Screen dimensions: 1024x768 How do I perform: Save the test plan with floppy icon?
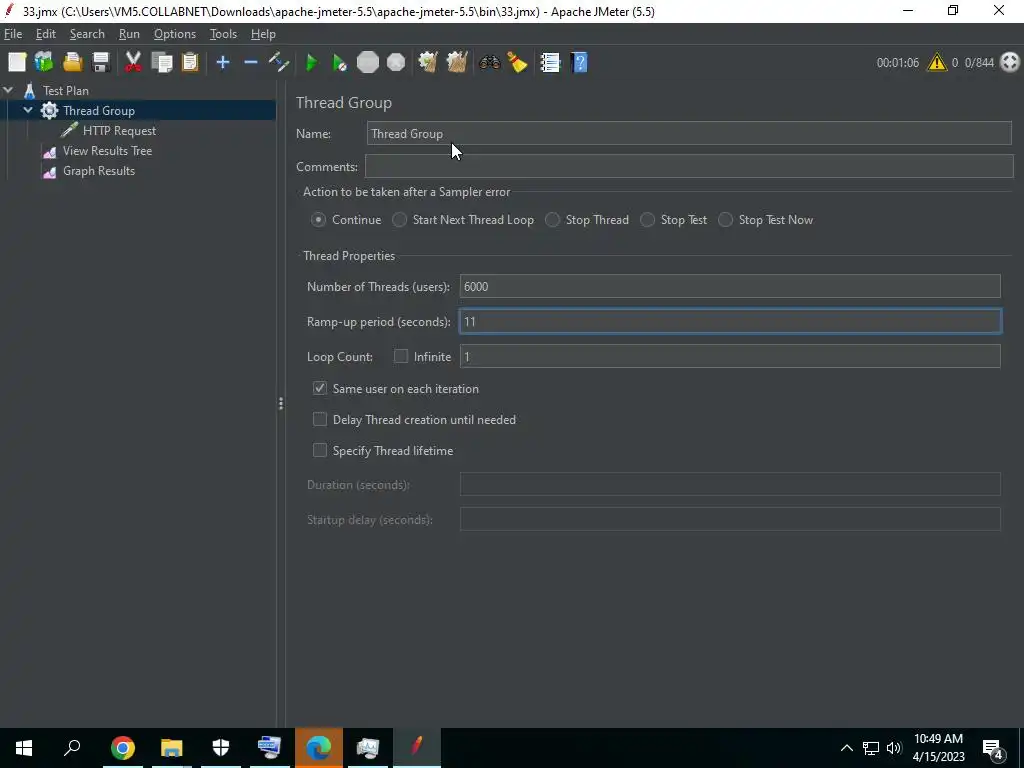pos(101,62)
